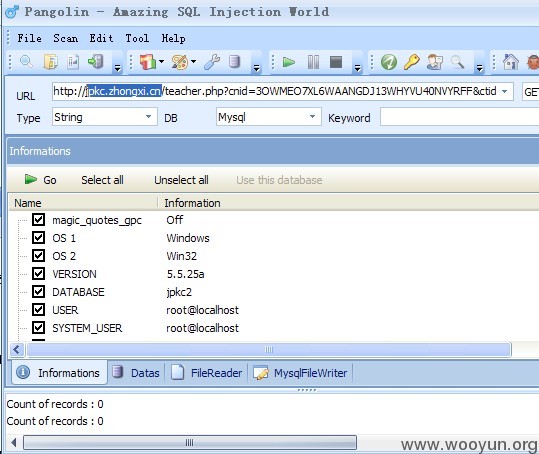The height and width of the screenshot is (454, 539).
Task: Click the magnifier icon at toolbar start
Action: [x=26, y=62]
